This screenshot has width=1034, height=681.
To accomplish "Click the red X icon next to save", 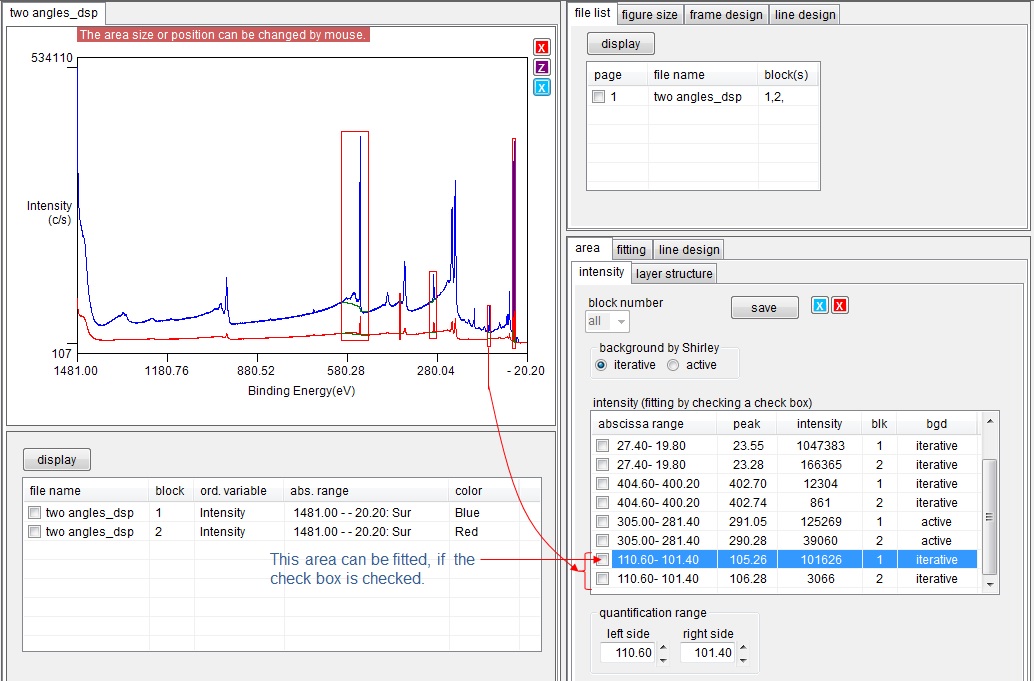I will 840,306.
